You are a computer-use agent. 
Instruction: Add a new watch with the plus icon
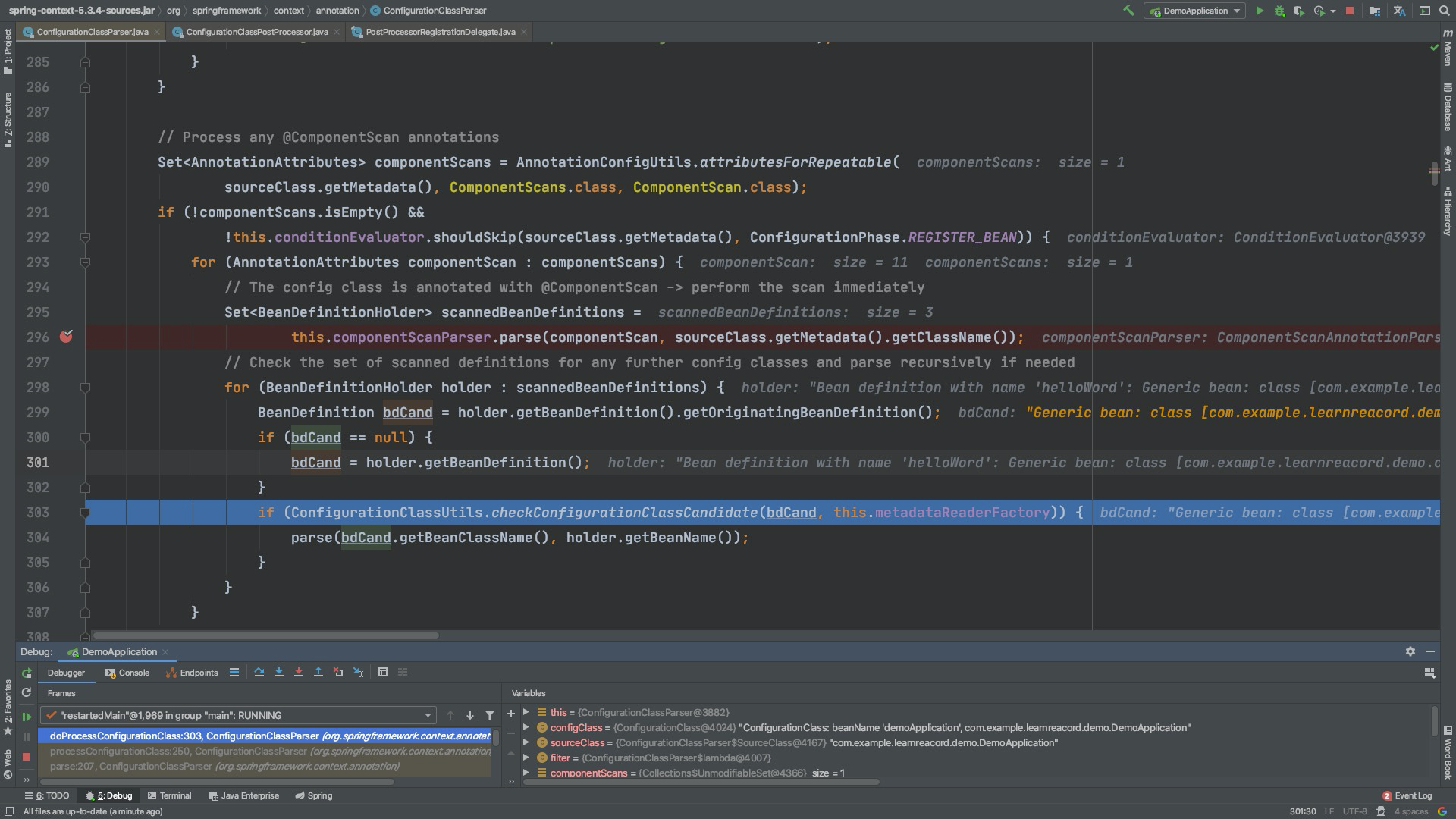coord(511,714)
